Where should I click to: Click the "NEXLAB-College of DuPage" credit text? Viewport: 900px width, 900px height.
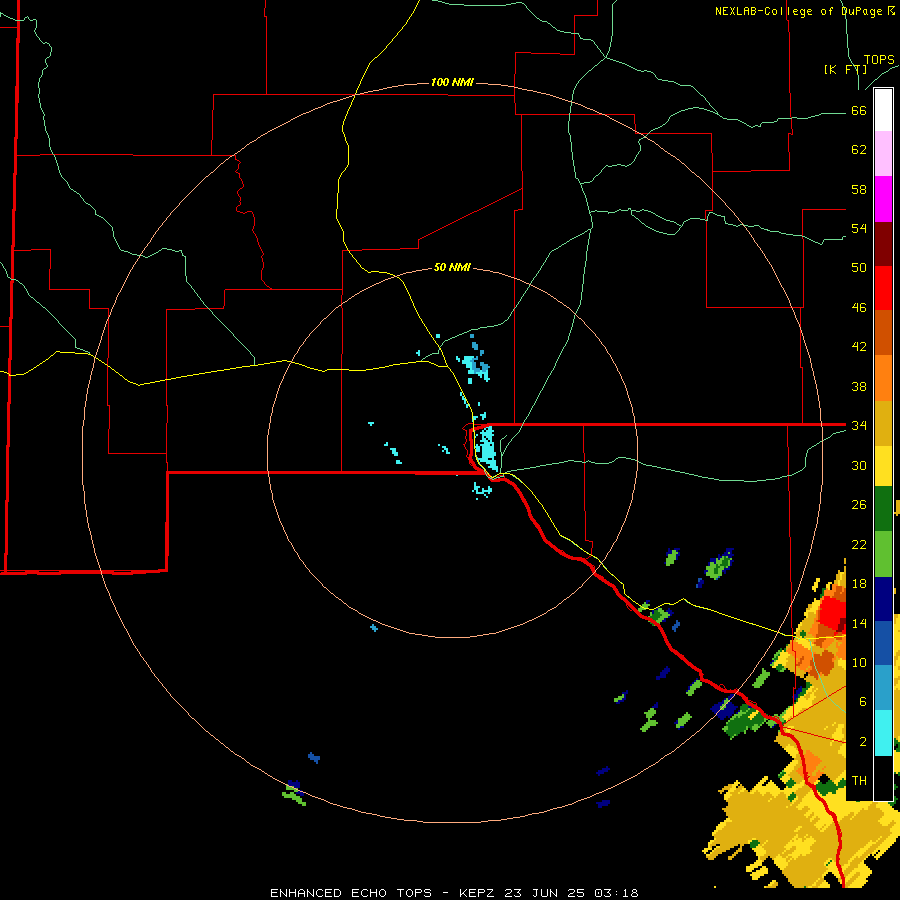coord(799,11)
